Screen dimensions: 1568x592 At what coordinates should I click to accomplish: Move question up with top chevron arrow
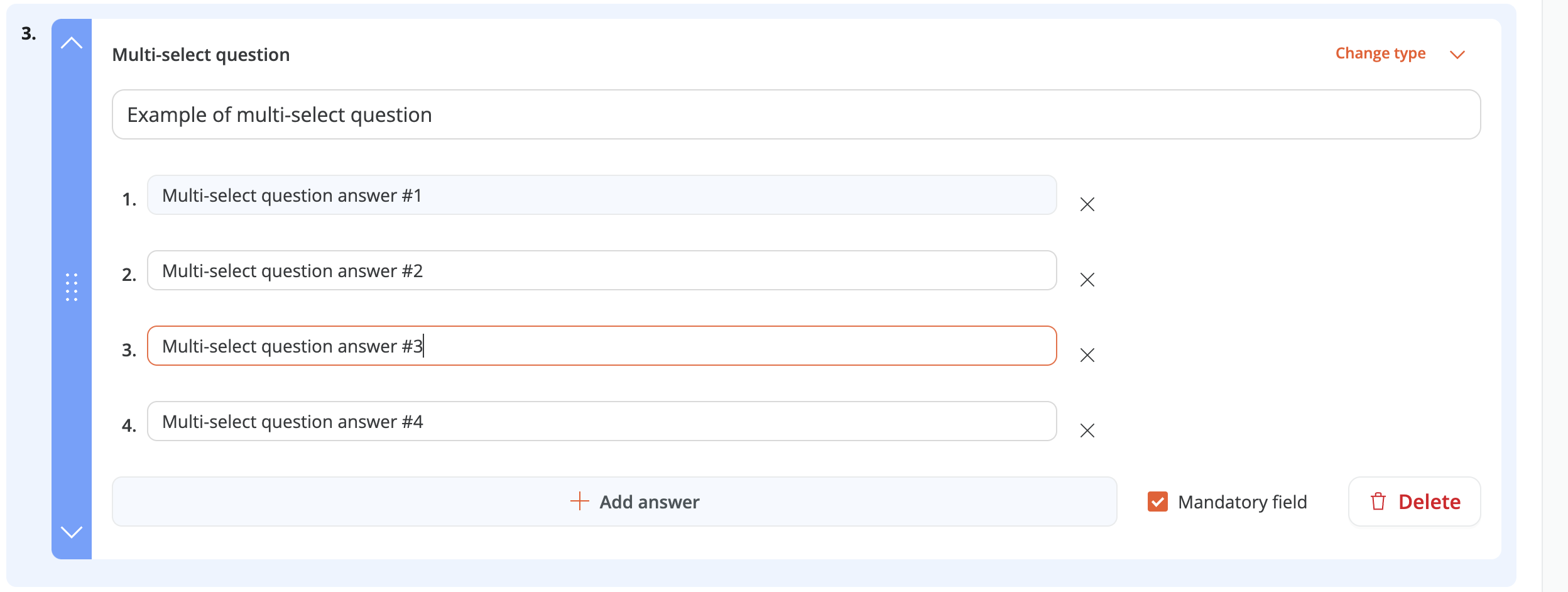(x=72, y=43)
